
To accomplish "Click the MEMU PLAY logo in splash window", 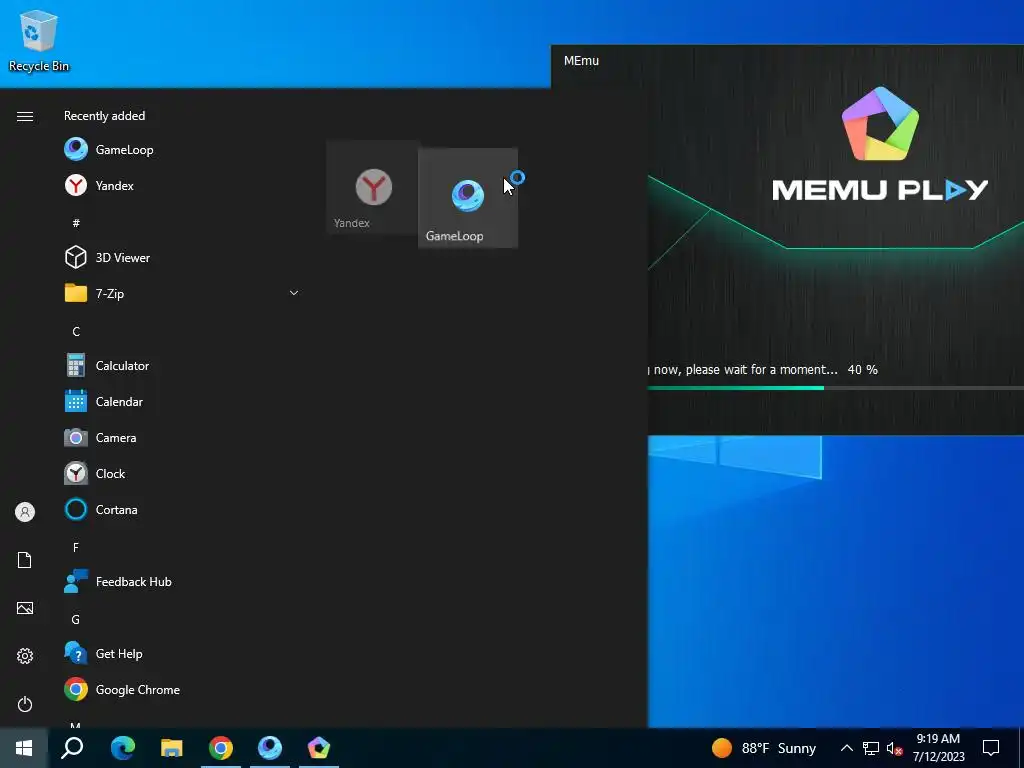I will click(x=880, y=144).
